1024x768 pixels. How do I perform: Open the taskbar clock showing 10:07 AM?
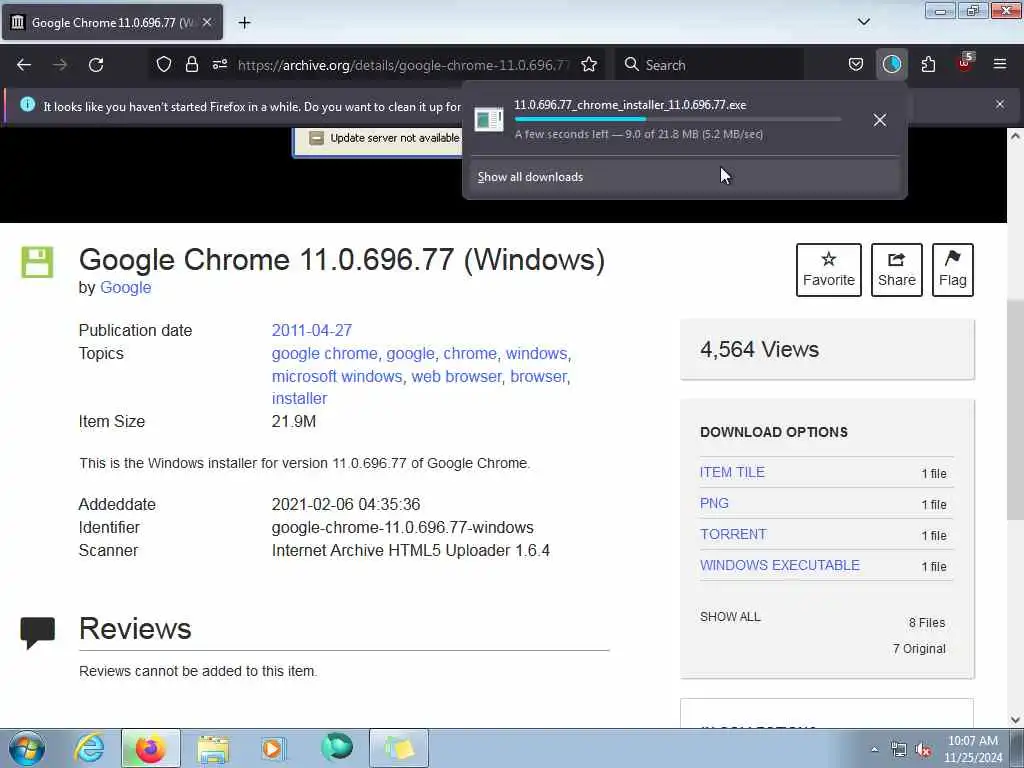tap(973, 749)
